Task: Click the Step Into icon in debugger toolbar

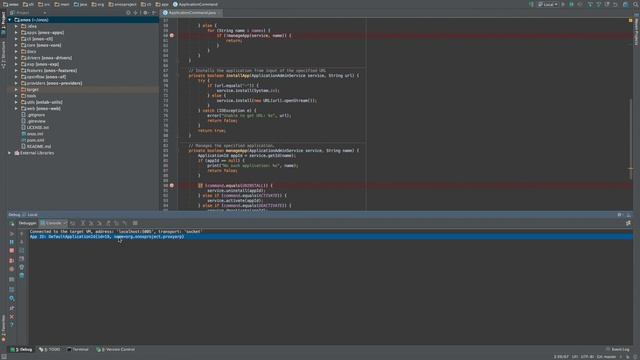Action: tap(91, 223)
